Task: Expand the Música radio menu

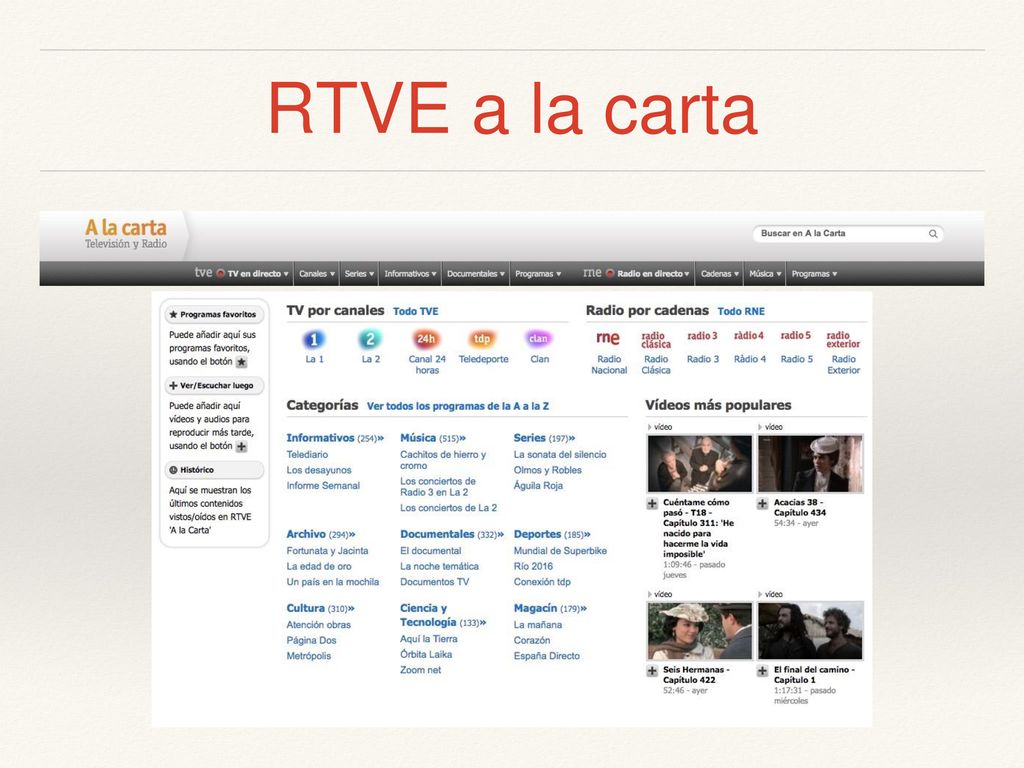Action: 765,274
